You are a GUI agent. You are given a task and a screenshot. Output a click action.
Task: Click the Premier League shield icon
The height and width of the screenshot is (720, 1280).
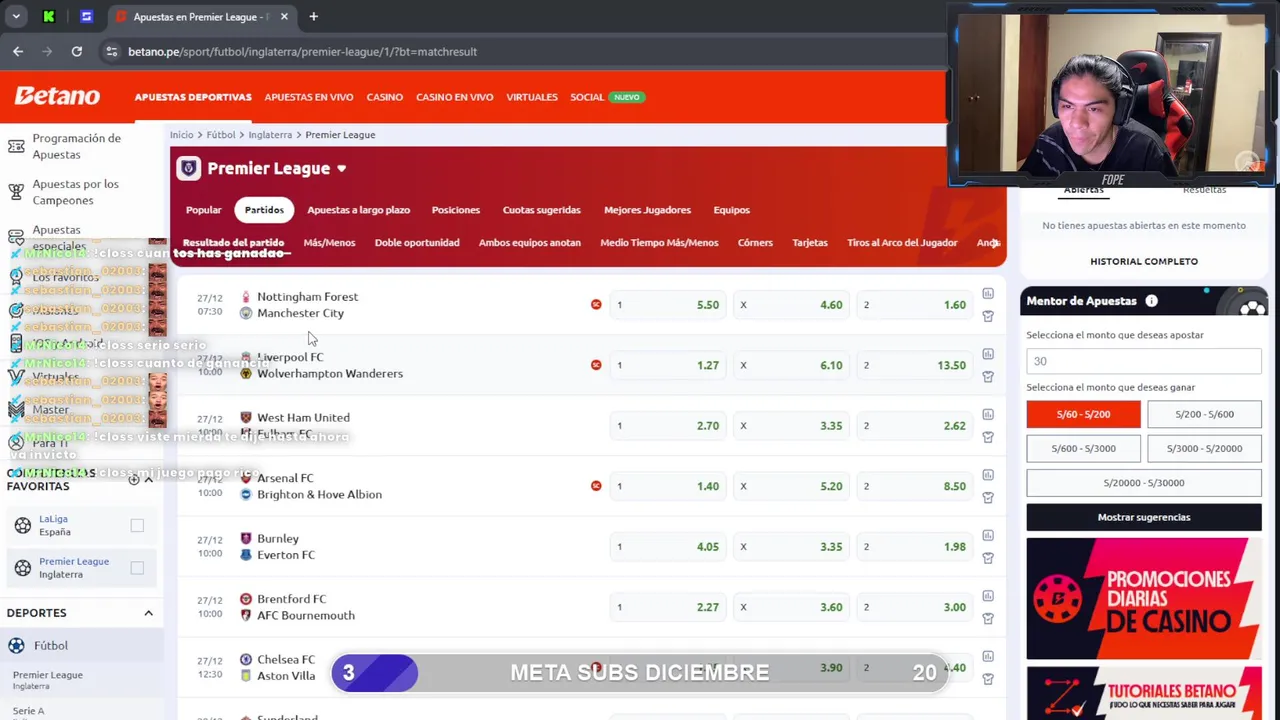tap(188, 168)
